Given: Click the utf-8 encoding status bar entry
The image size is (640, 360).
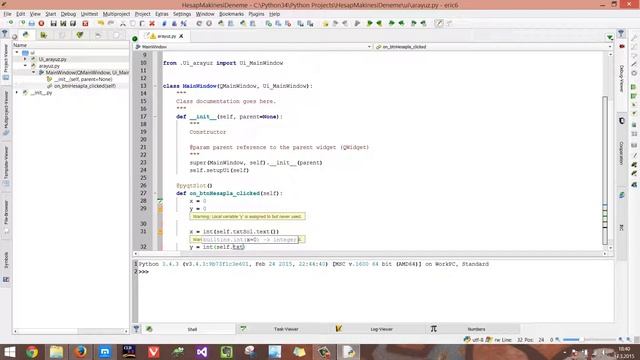Looking at the screenshot, I should coord(478,340).
